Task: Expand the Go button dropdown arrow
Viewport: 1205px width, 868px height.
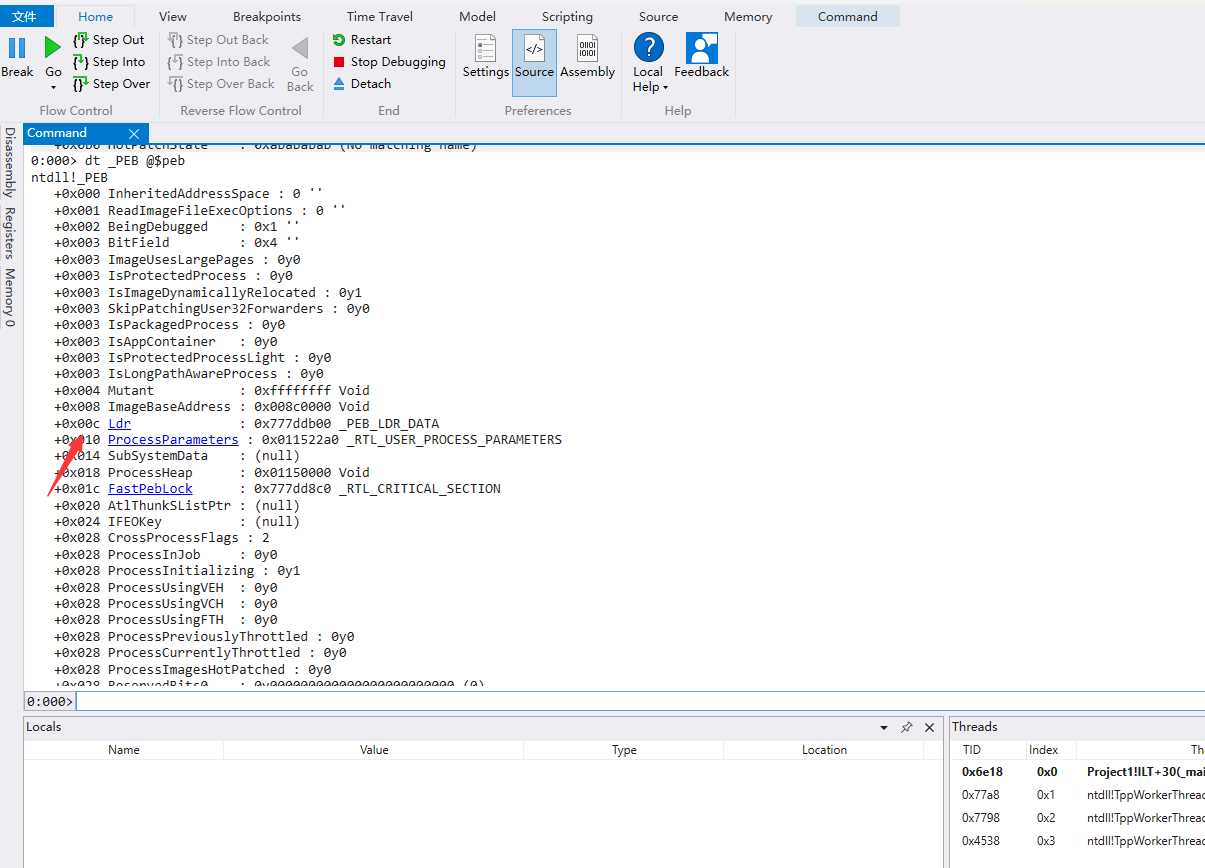Action: click(x=53, y=88)
